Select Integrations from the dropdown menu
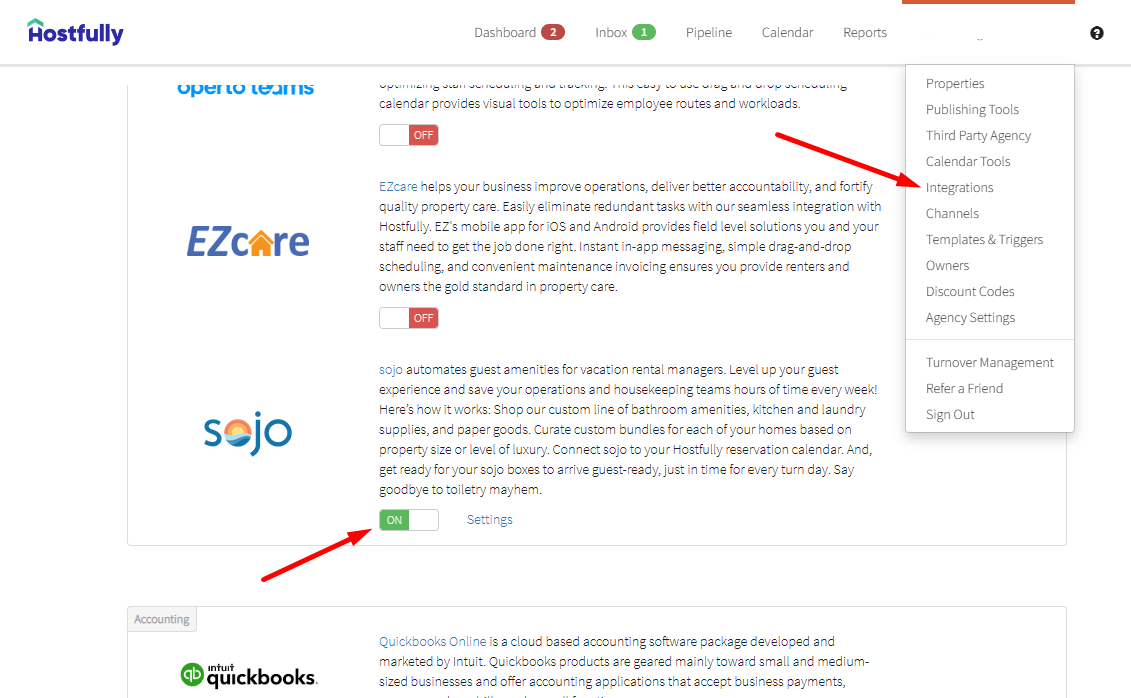The height and width of the screenshot is (698, 1131). click(959, 187)
